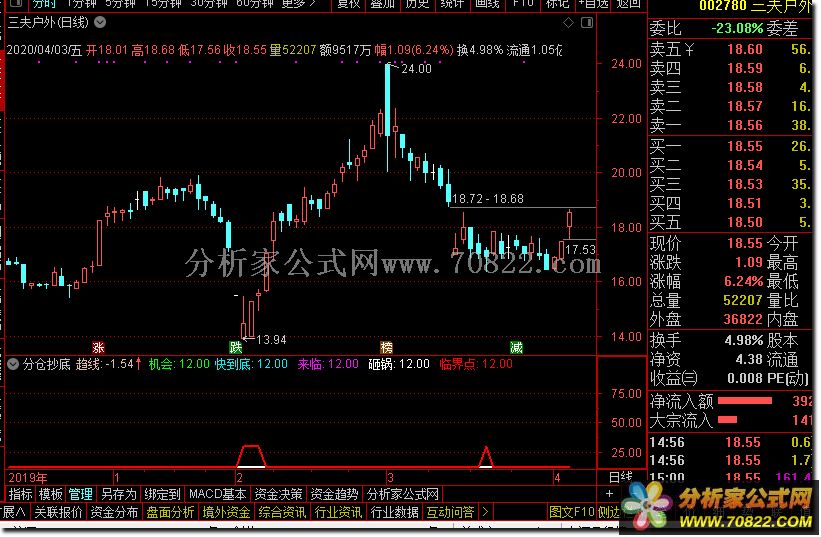Click the 涨 marker icon below chart
Viewport: 821px width, 537px height.
tap(98, 346)
